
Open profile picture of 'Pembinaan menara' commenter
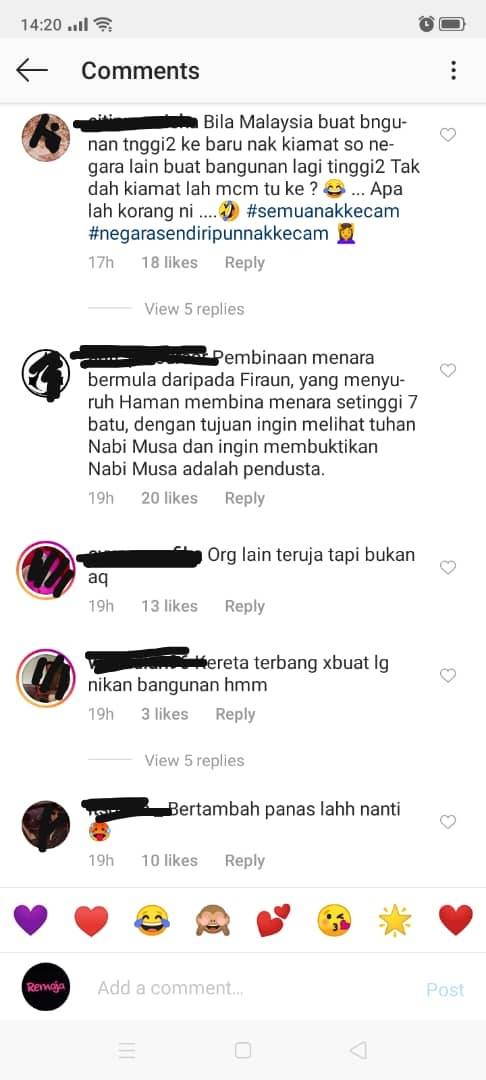(45, 374)
